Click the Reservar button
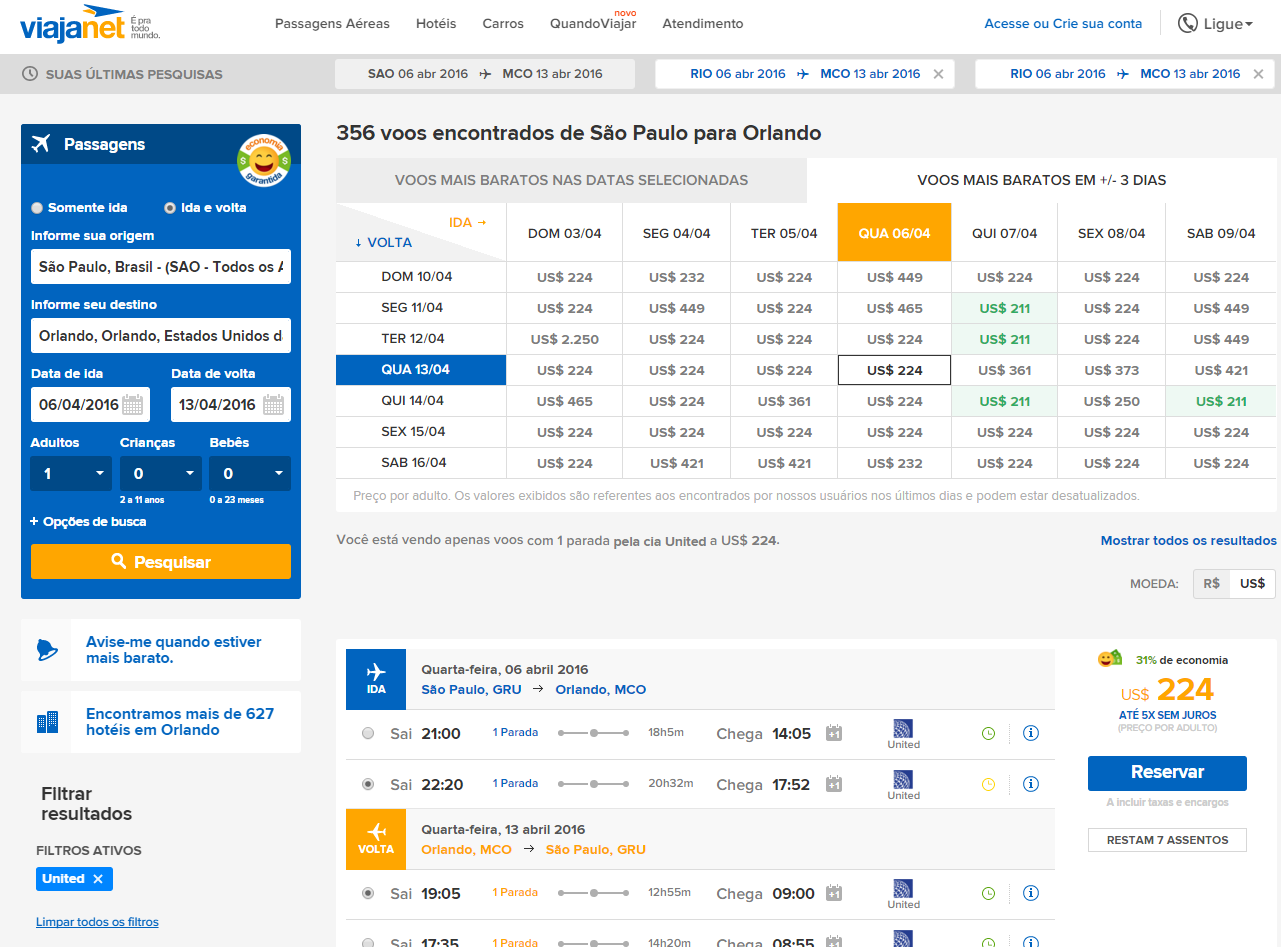Image resolution: width=1281 pixels, height=947 pixels. (x=1167, y=773)
